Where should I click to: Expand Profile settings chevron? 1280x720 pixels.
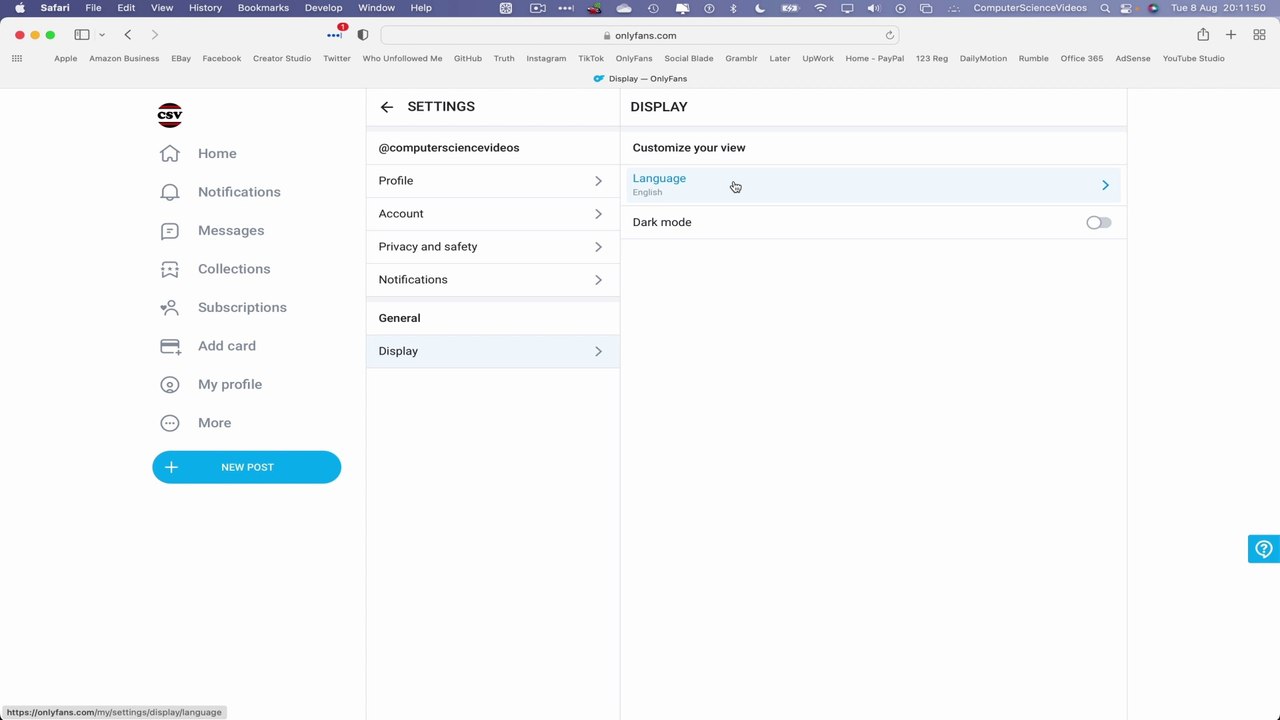point(598,181)
